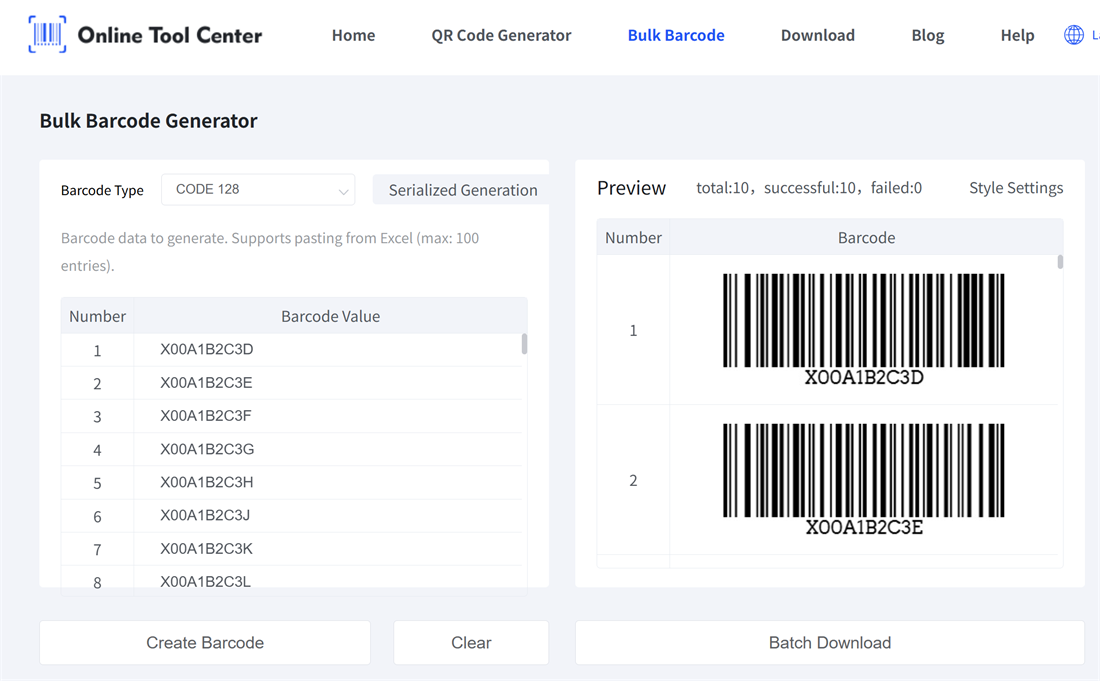Click the barcode preview for X00A1B2C3D
1100x681 pixels.
point(866,325)
